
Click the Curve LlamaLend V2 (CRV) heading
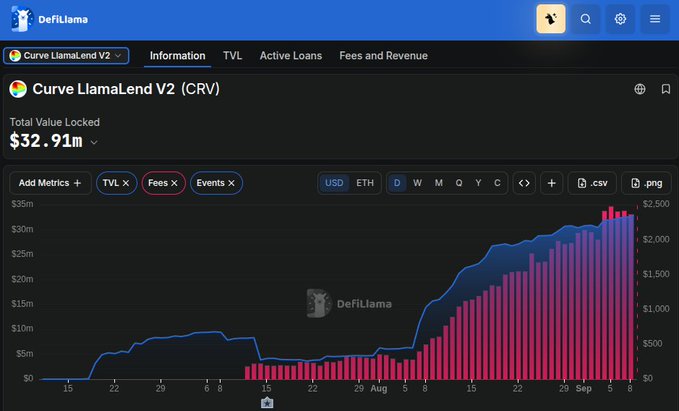tap(126, 89)
